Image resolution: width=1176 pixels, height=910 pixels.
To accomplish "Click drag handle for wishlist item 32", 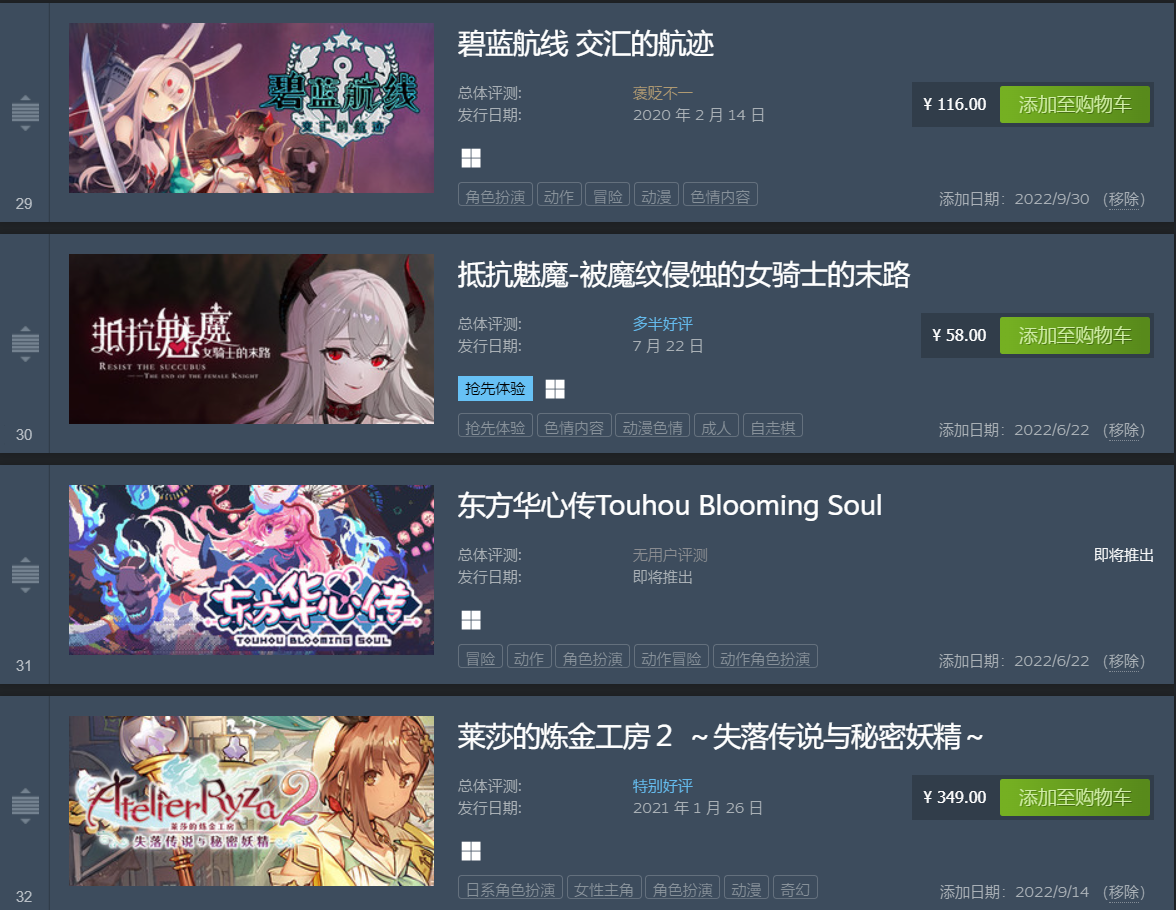I will coord(25,806).
